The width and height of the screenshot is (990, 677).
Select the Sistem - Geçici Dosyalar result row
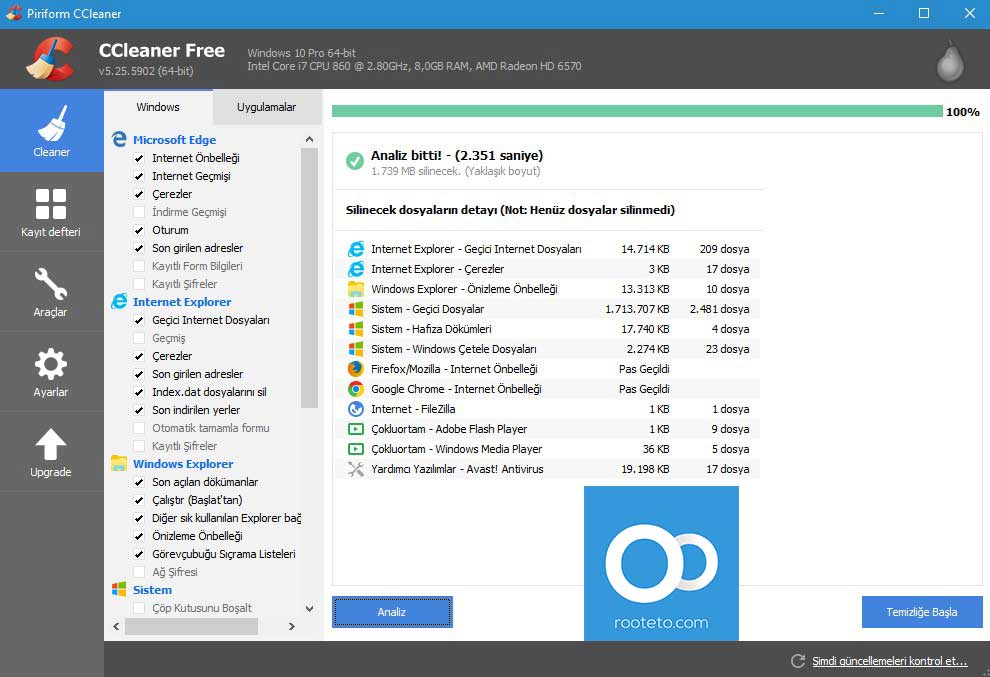coord(548,309)
